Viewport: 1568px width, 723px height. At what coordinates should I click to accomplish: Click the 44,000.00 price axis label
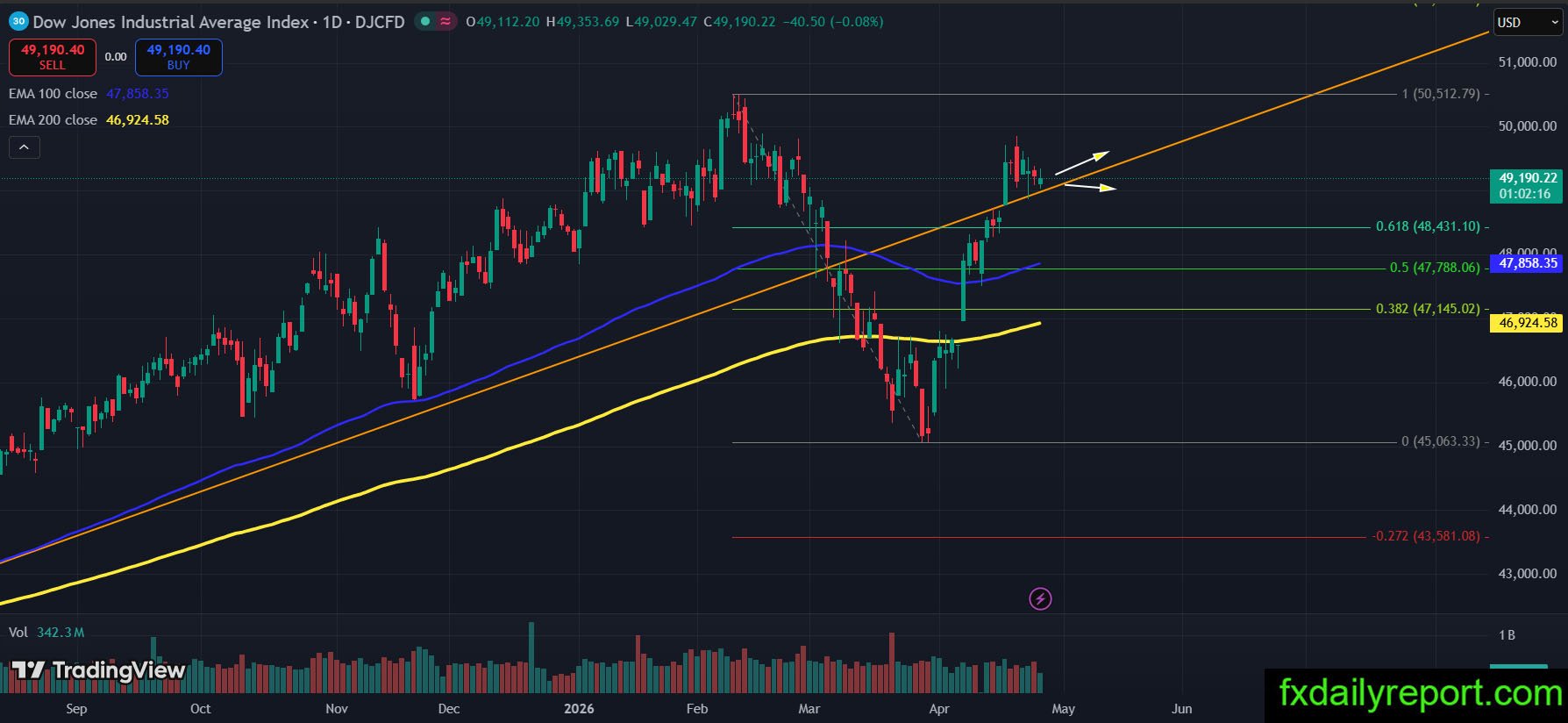1528,510
